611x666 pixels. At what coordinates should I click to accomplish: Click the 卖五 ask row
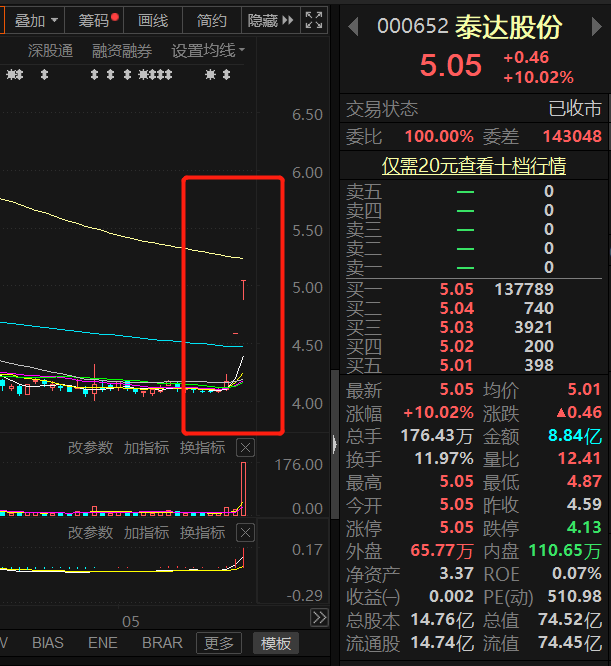click(x=474, y=192)
